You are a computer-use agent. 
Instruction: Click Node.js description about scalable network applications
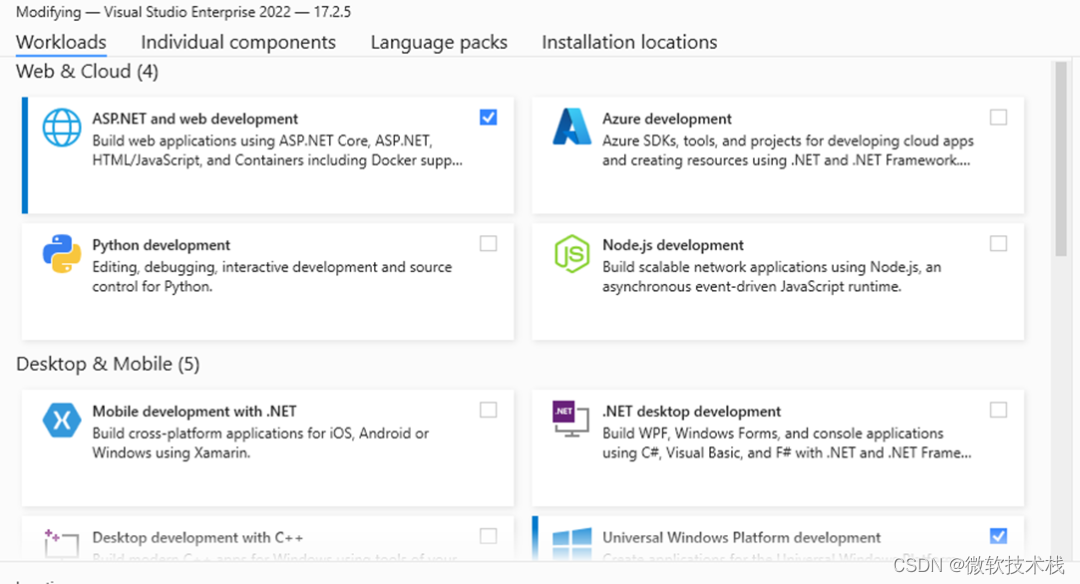771,277
